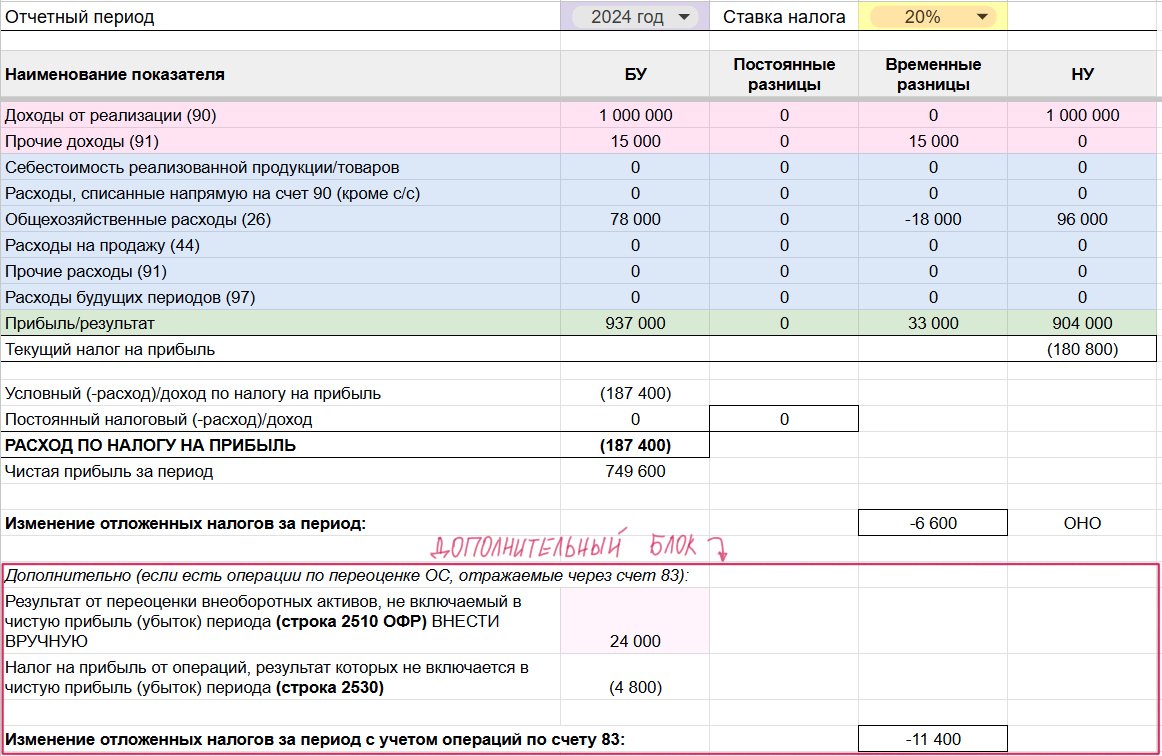Select the (4 800) tax cell

635,677
